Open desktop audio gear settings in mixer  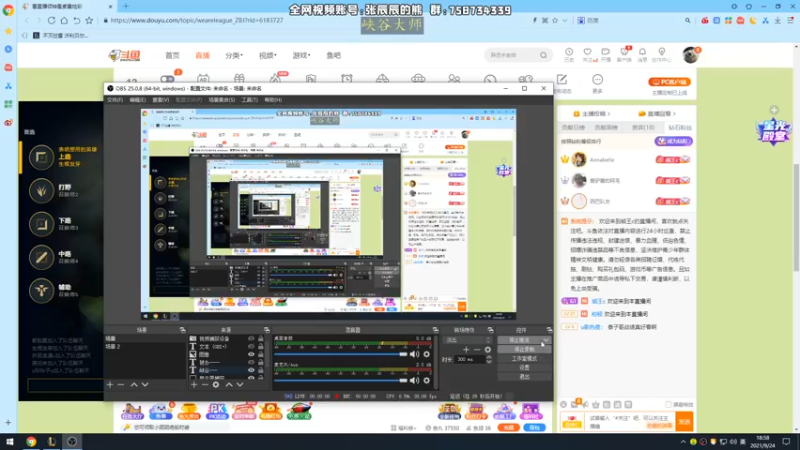tap(427, 354)
